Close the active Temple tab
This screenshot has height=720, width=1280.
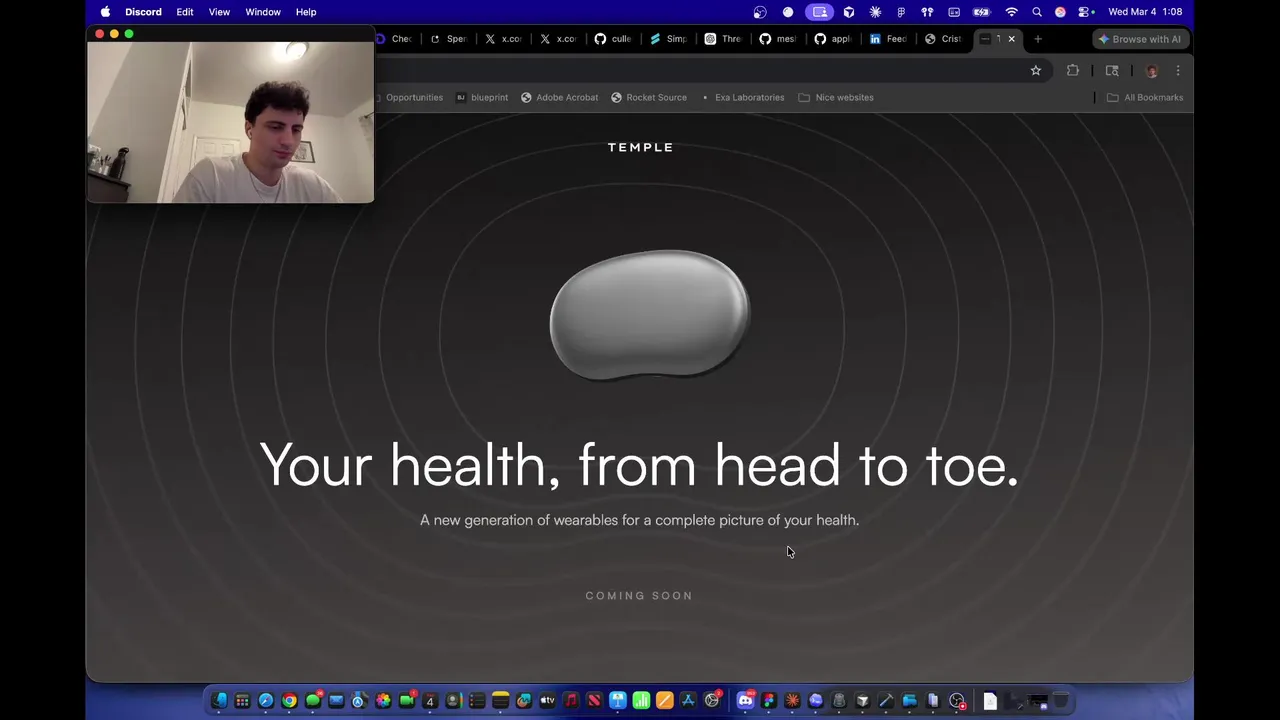click(1011, 39)
